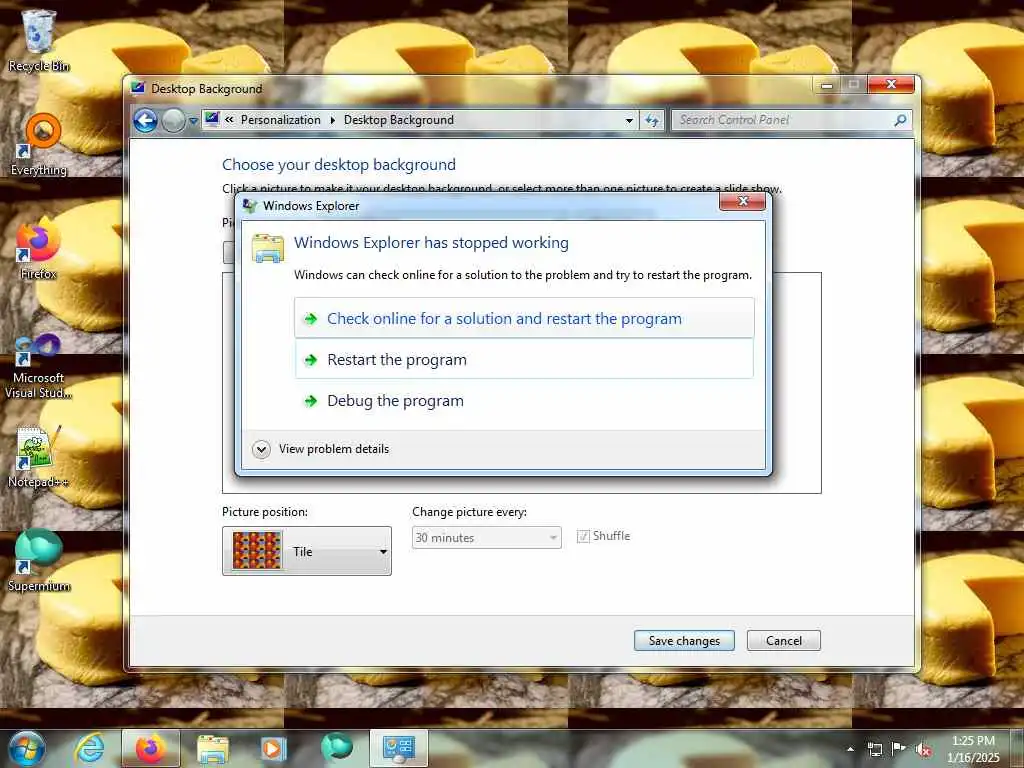Expand View problem details
Viewport: 1024px width, 768px height.
click(x=321, y=449)
